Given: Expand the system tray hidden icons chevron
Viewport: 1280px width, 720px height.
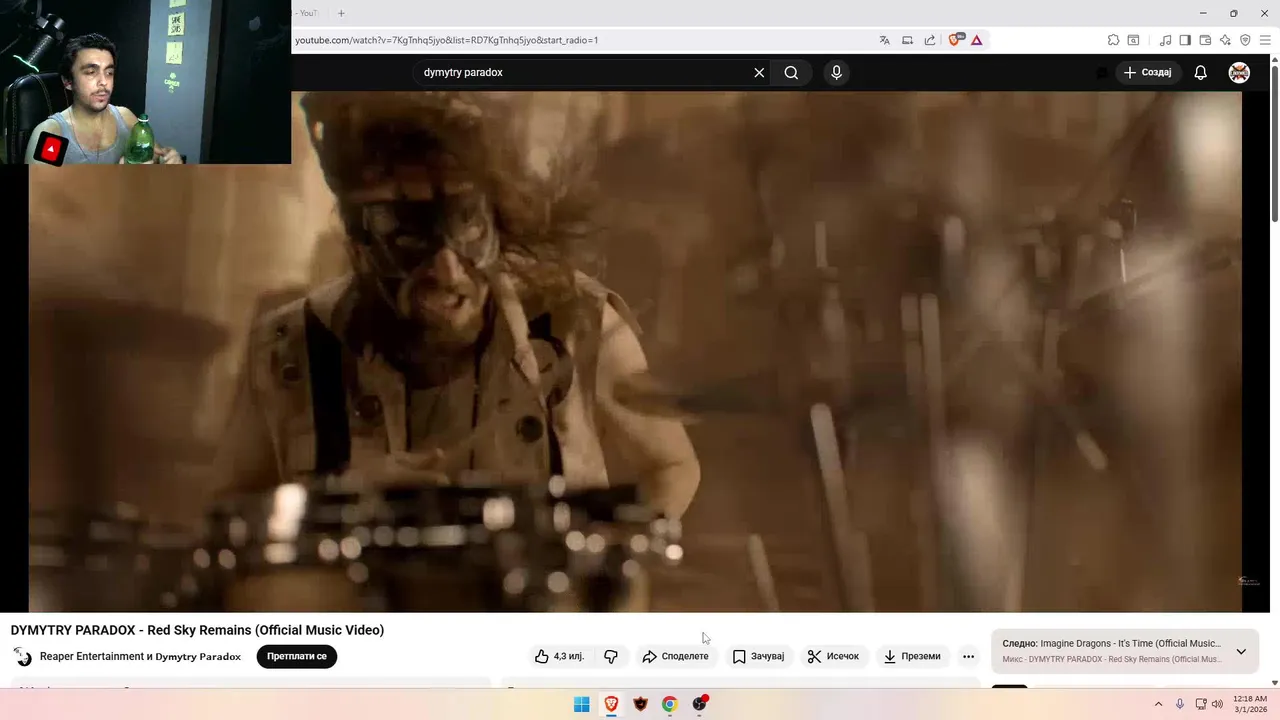Looking at the screenshot, I should (1159, 704).
